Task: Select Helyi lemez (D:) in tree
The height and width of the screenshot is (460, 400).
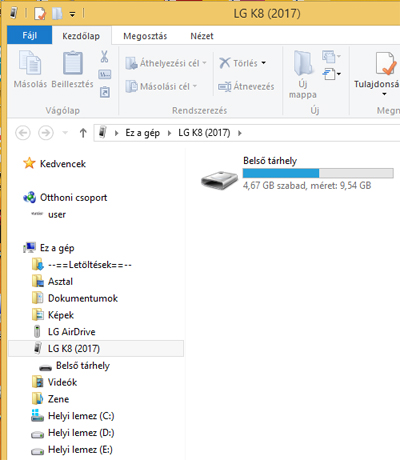Action: pos(81,433)
